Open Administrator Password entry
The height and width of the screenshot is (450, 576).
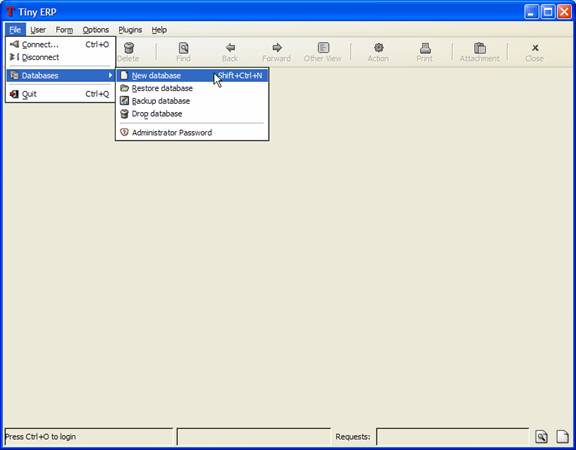point(192,133)
